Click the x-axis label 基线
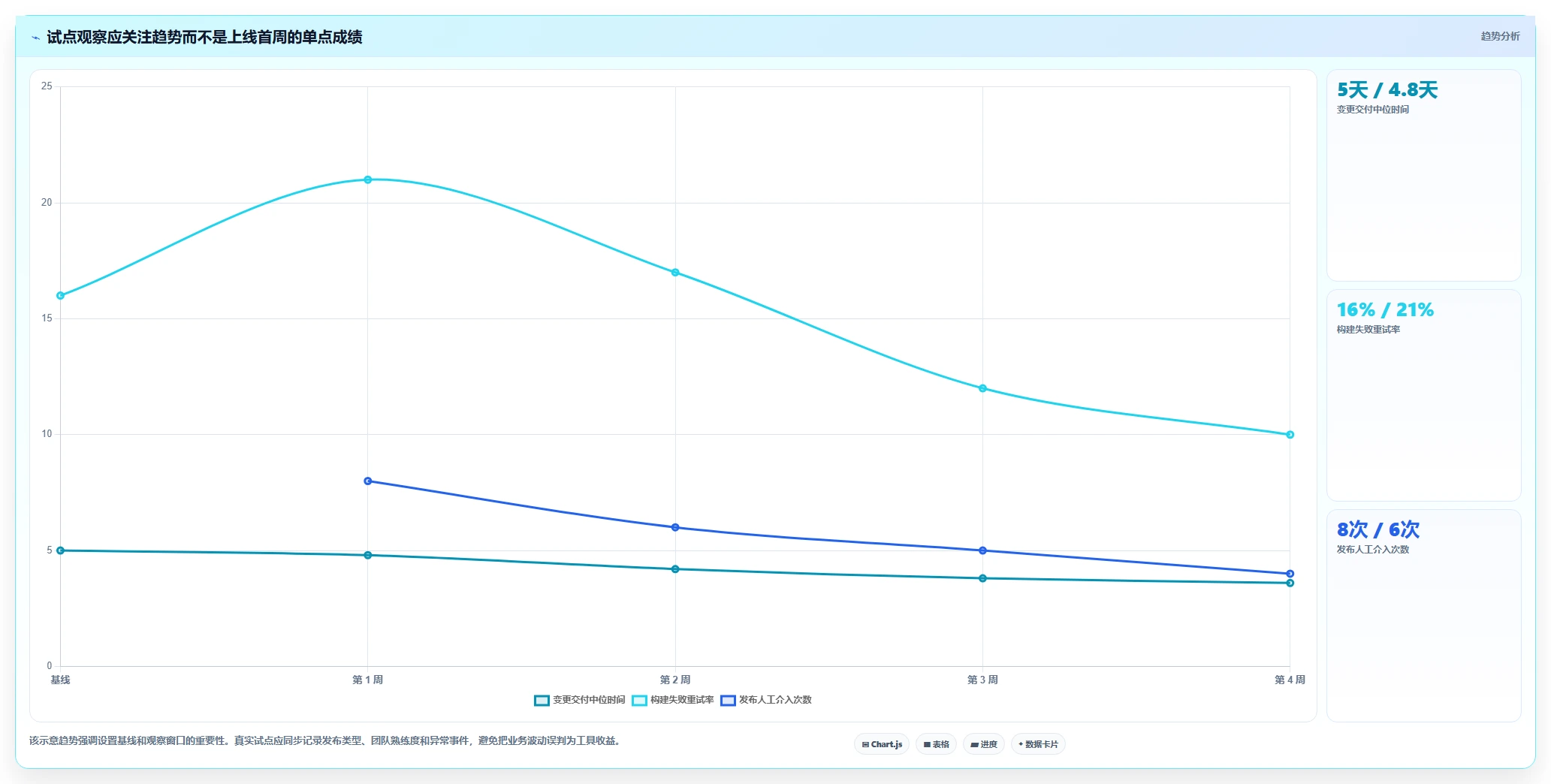The image size is (1551, 784). (60, 680)
